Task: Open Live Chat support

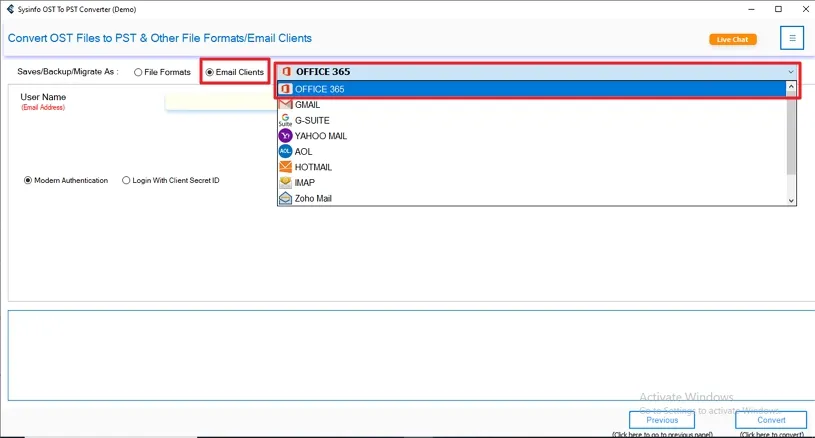Action: point(732,39)
